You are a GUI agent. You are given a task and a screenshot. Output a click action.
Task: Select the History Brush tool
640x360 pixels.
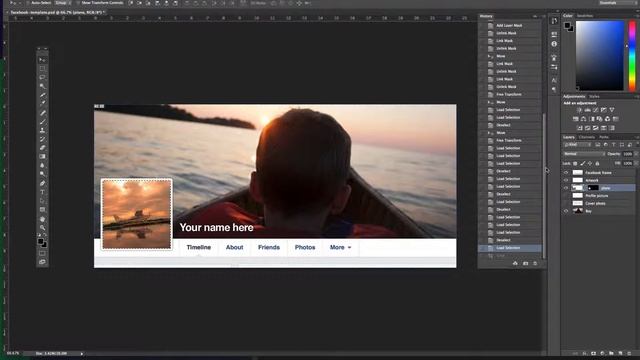tap(42, 139)
